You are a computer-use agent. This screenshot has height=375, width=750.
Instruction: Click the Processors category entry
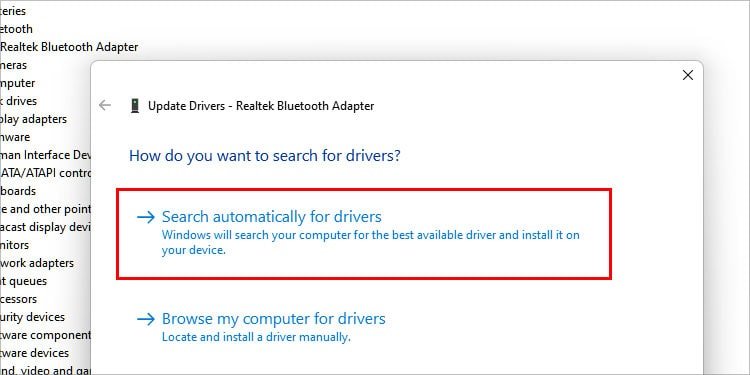(x=19, y=299)
